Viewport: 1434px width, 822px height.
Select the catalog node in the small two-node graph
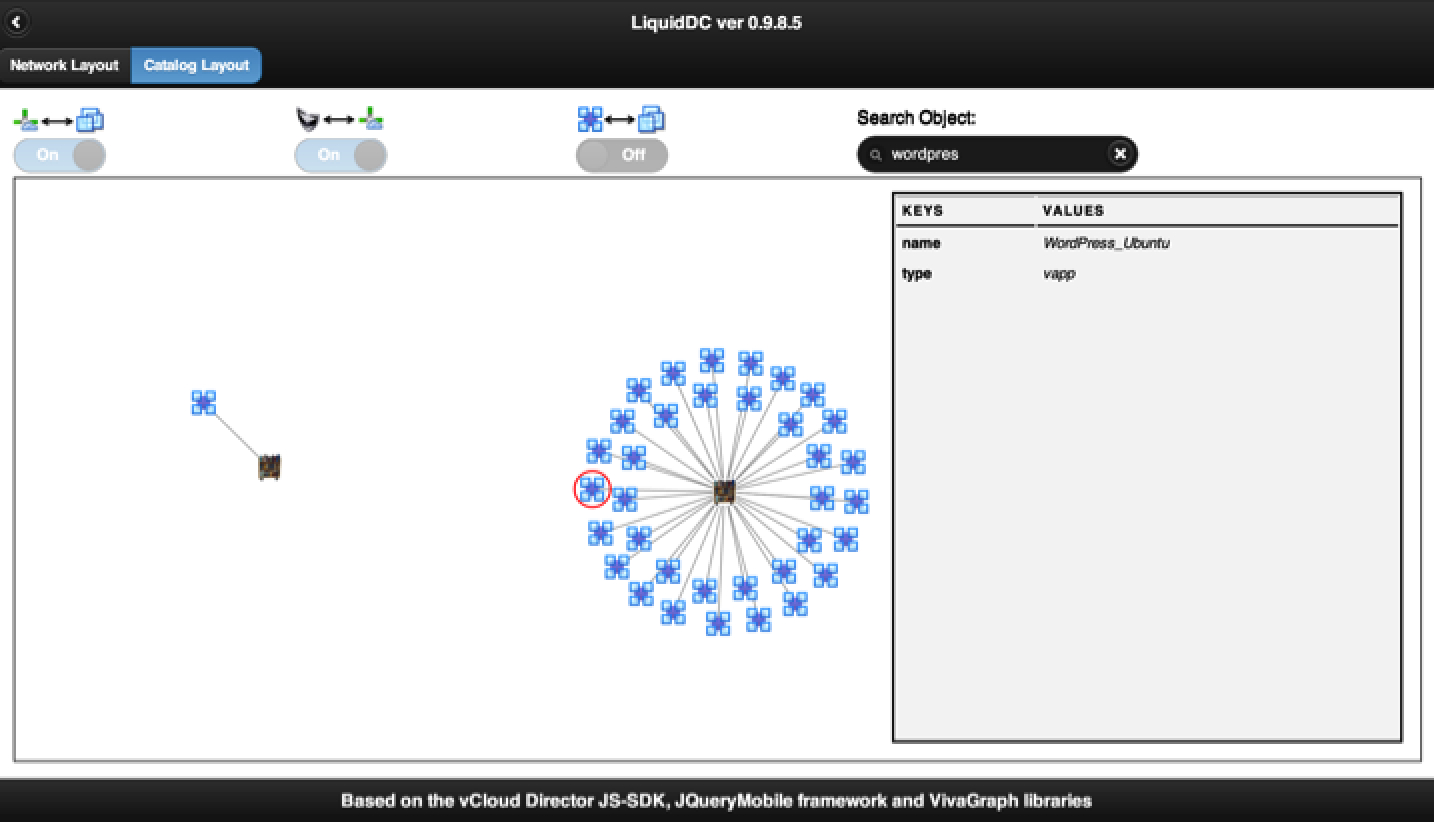(269, 467)
